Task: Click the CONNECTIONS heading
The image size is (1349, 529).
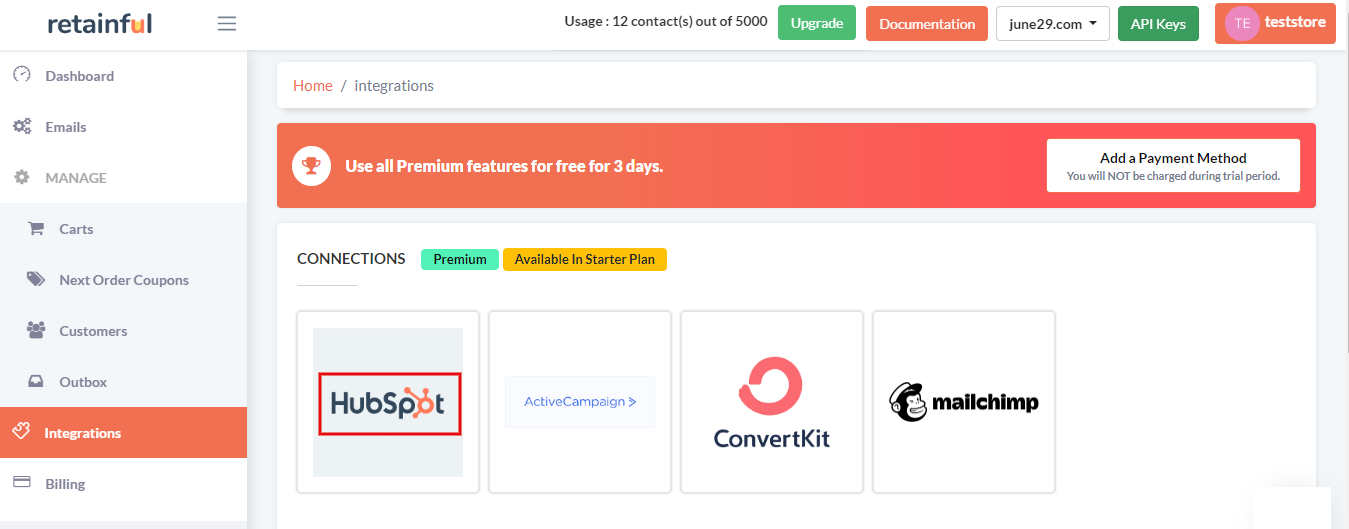Action: [x=351, y=259]
